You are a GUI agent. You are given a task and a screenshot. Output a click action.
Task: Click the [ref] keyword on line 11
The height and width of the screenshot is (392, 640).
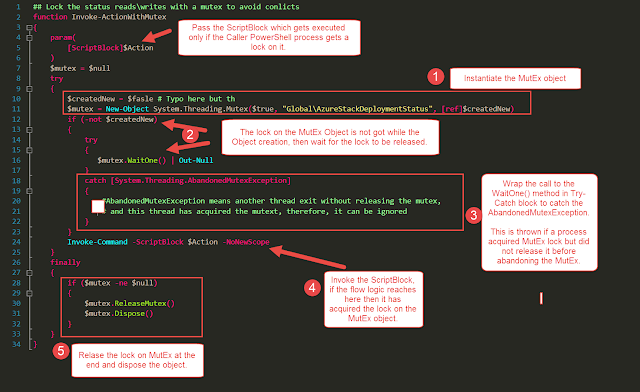click(x=451, y=109)
